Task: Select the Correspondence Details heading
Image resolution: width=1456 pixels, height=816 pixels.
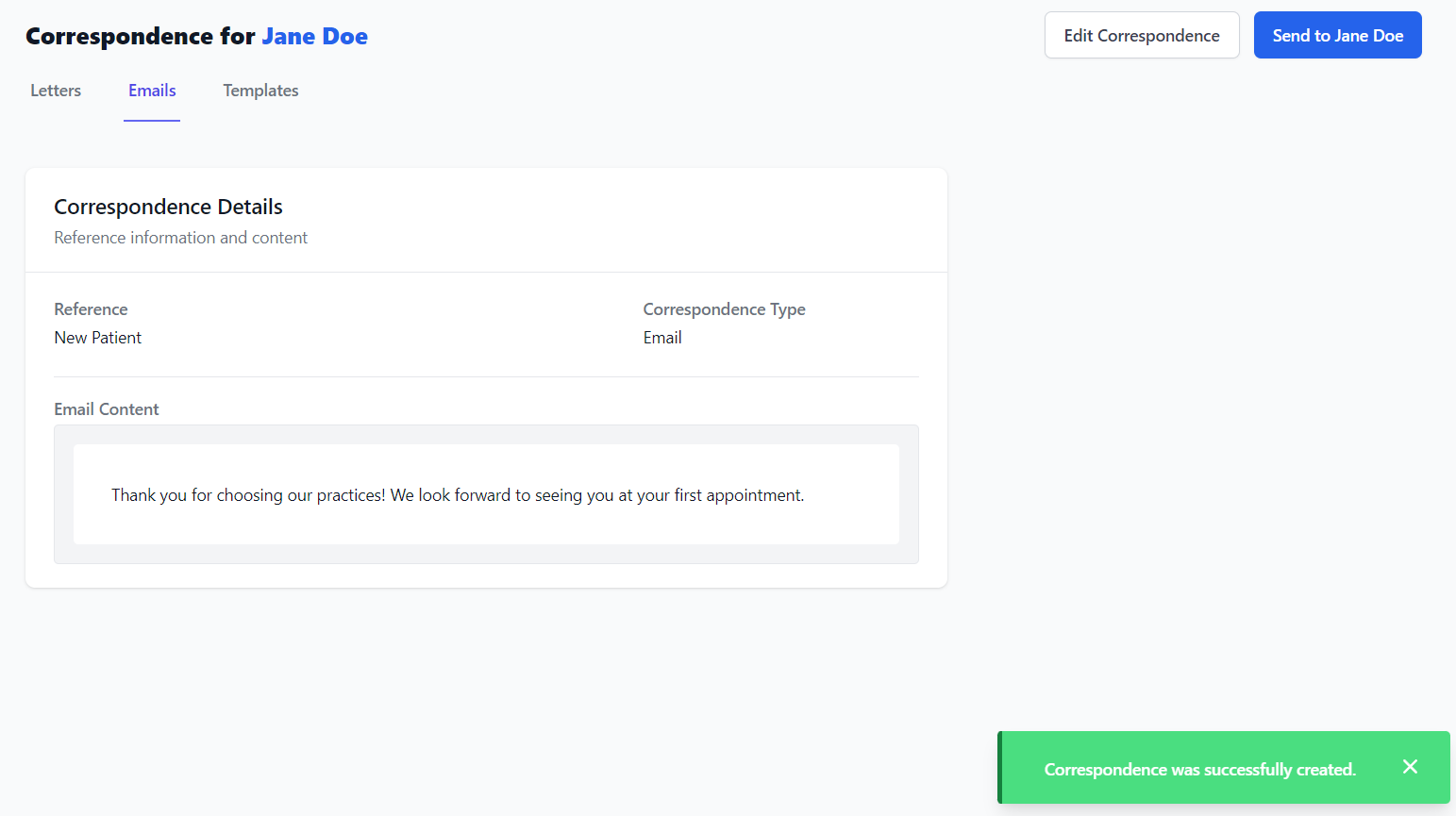Action: [168, 206]
